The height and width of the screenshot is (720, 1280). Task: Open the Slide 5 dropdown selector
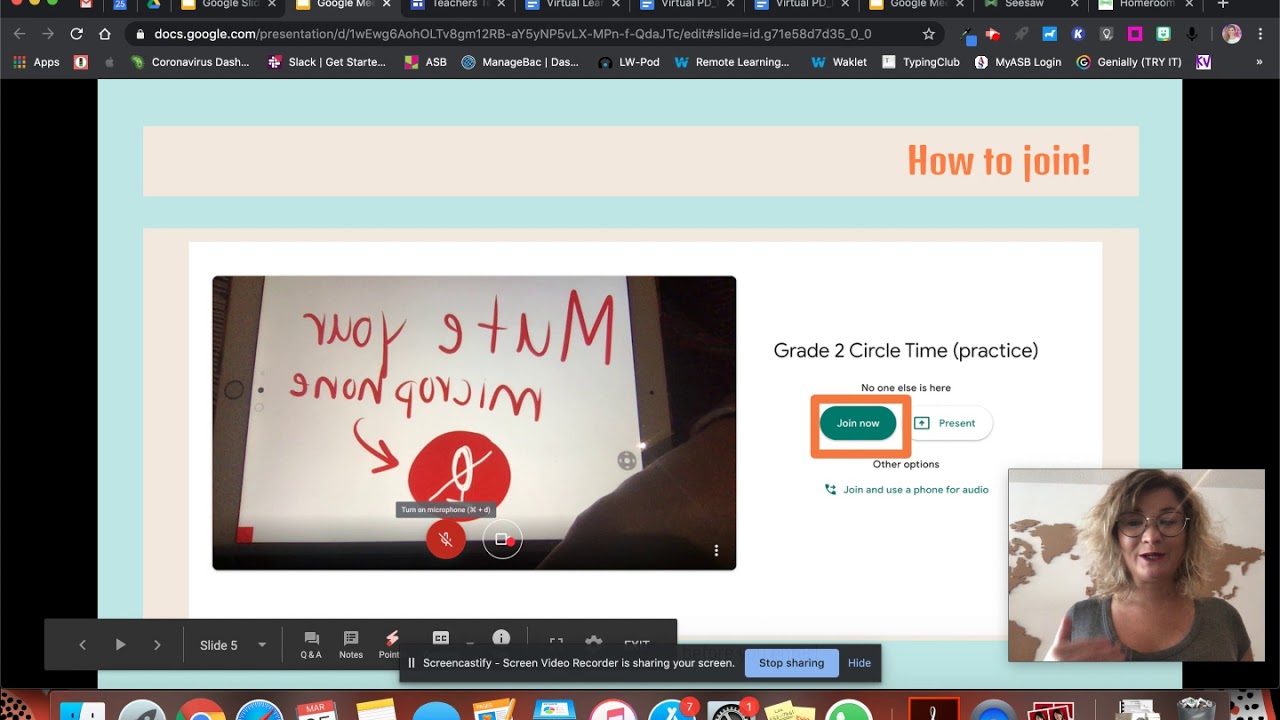(233, 645)
